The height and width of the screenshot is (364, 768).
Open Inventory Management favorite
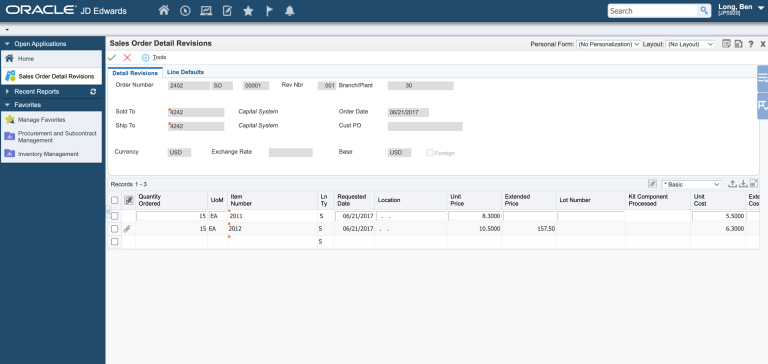[x=48, y=154]
